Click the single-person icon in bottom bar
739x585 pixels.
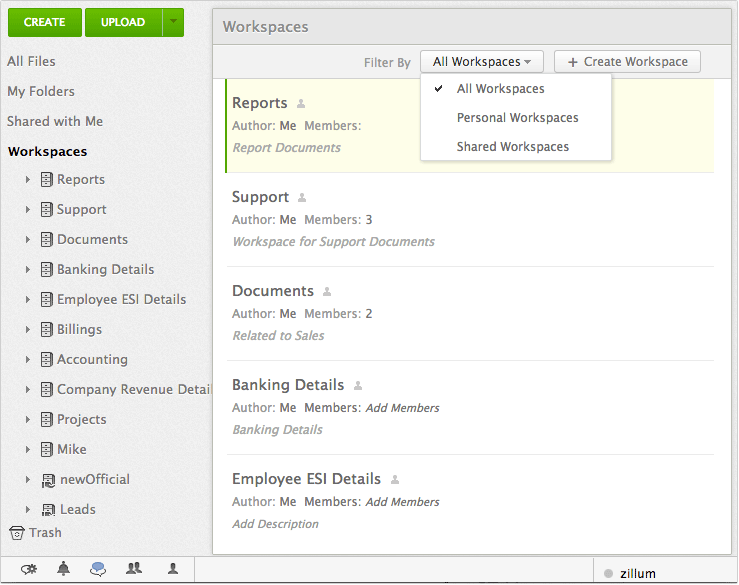173,569
